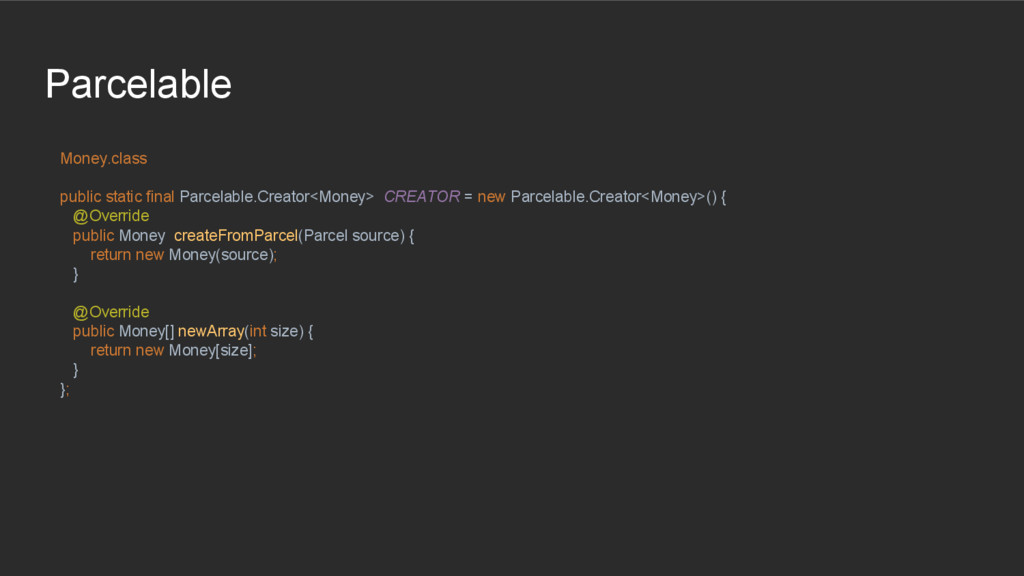This screenshot has height=576, width=1024.
Task: Click the "public static final" modifiers
Action: (x=117, y=197)
